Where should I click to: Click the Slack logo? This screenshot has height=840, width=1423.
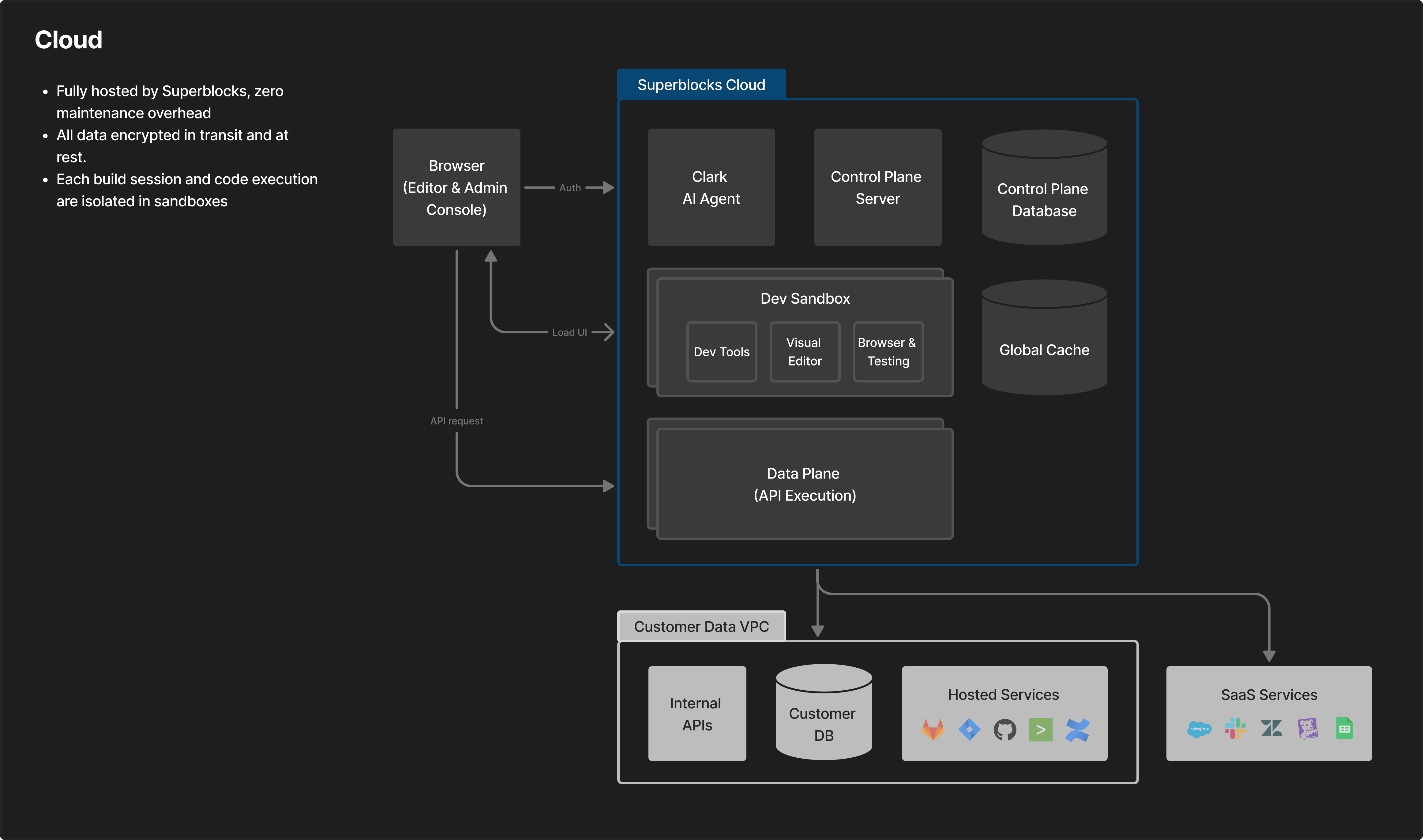coord(1235,729)
